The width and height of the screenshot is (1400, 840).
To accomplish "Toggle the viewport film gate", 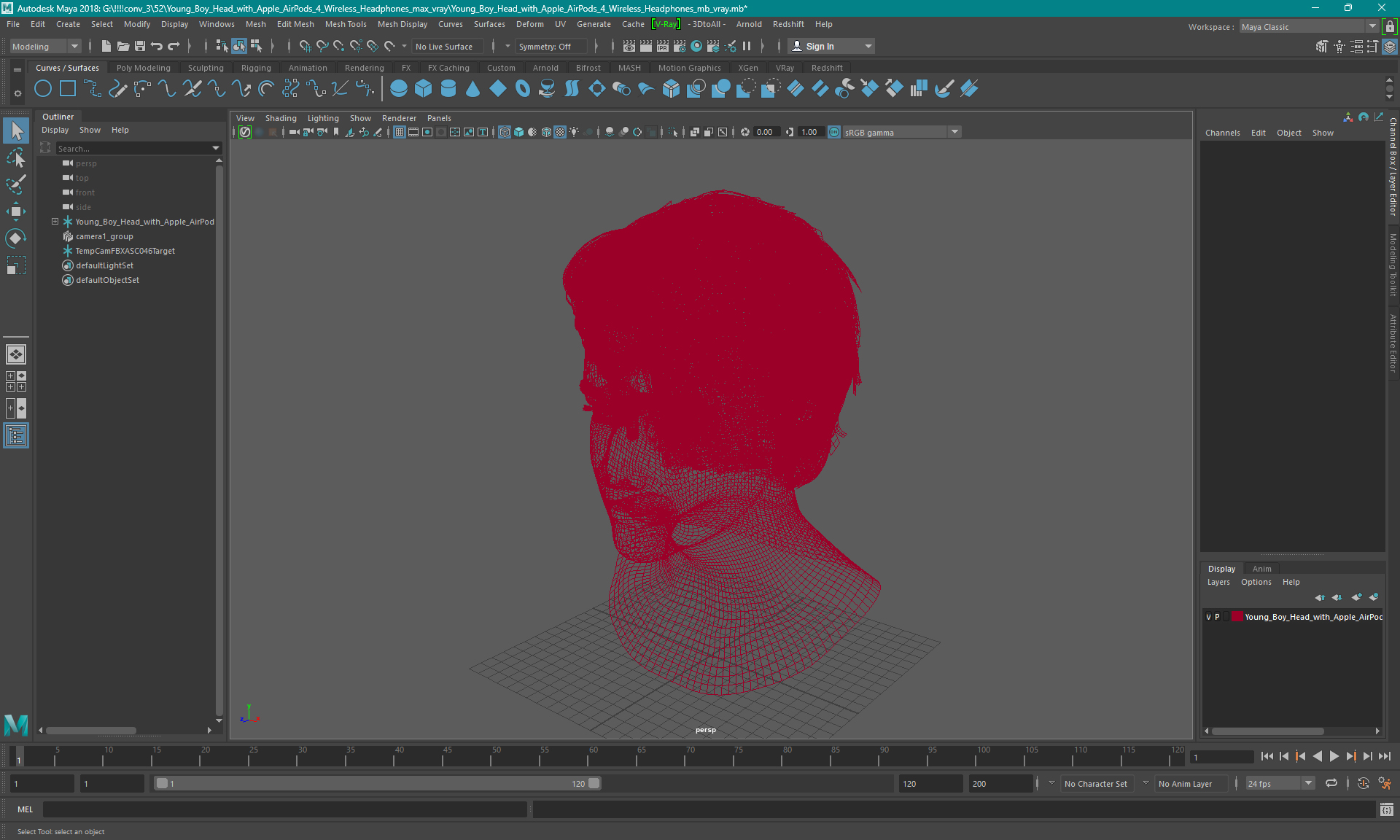I will coord(413,132).
